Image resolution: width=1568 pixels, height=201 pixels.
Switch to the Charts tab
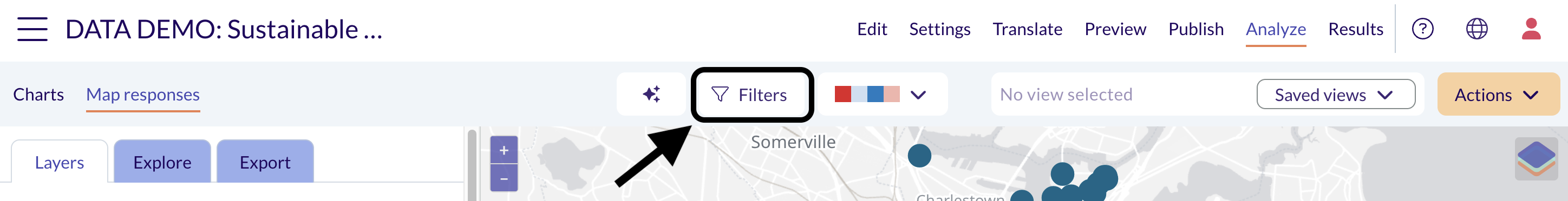(x=38, y=95)
